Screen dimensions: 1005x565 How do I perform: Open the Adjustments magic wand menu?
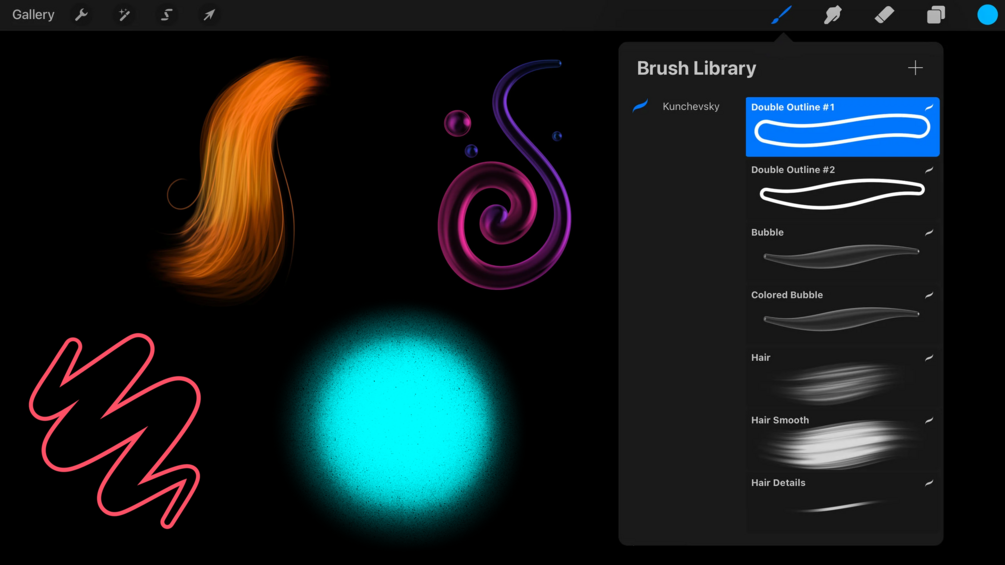coord(124,15)
